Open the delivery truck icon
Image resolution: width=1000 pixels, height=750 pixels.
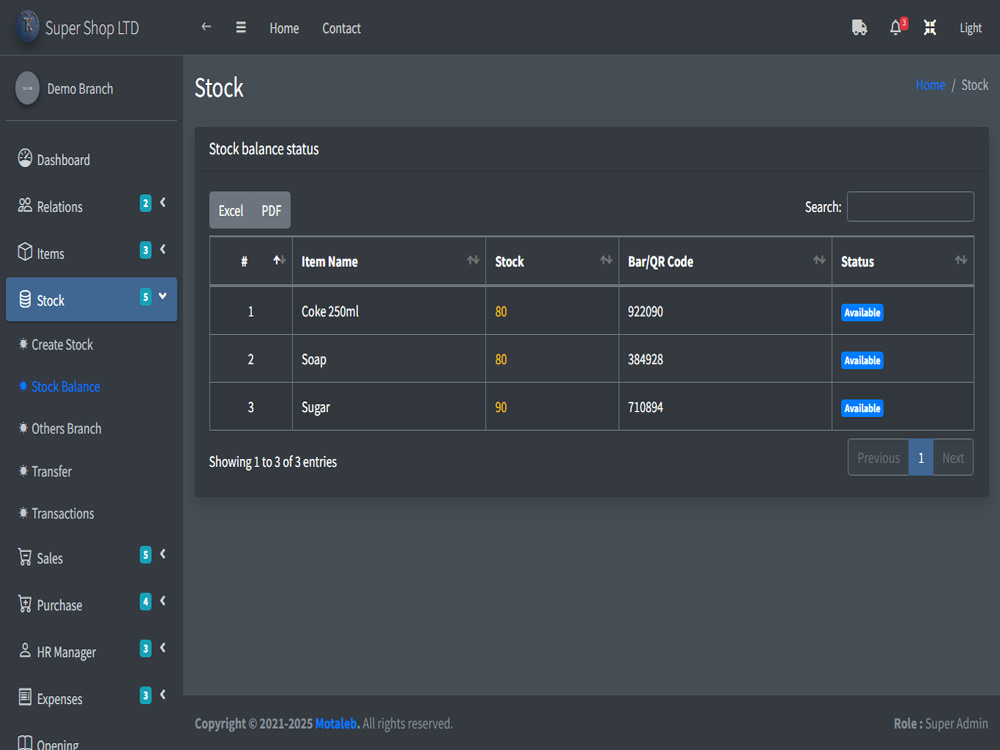859,27
